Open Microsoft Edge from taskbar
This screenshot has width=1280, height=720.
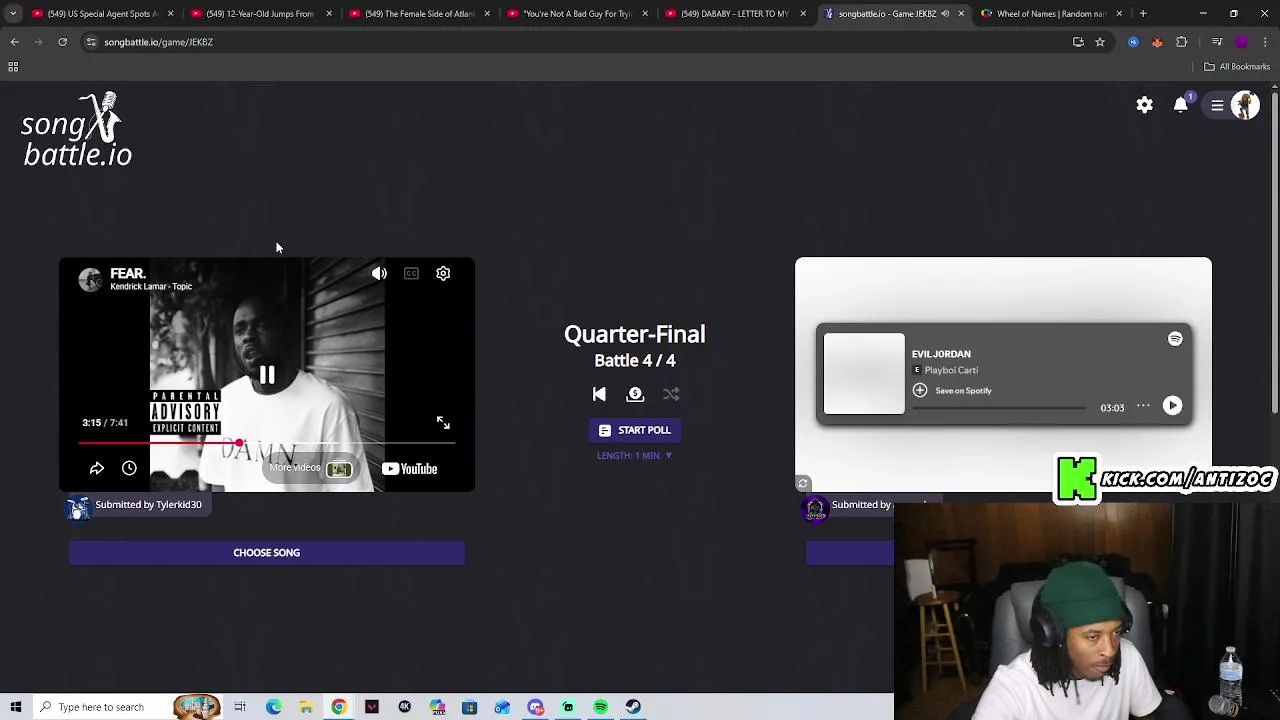click(x=273, y=707)
